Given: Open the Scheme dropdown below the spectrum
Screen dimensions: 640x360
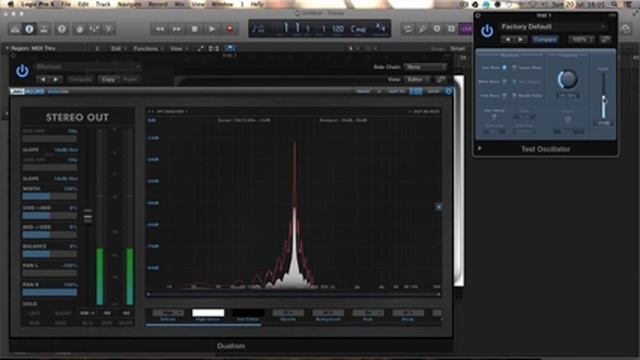Looking at the screenshot, I should coord(168,313).
